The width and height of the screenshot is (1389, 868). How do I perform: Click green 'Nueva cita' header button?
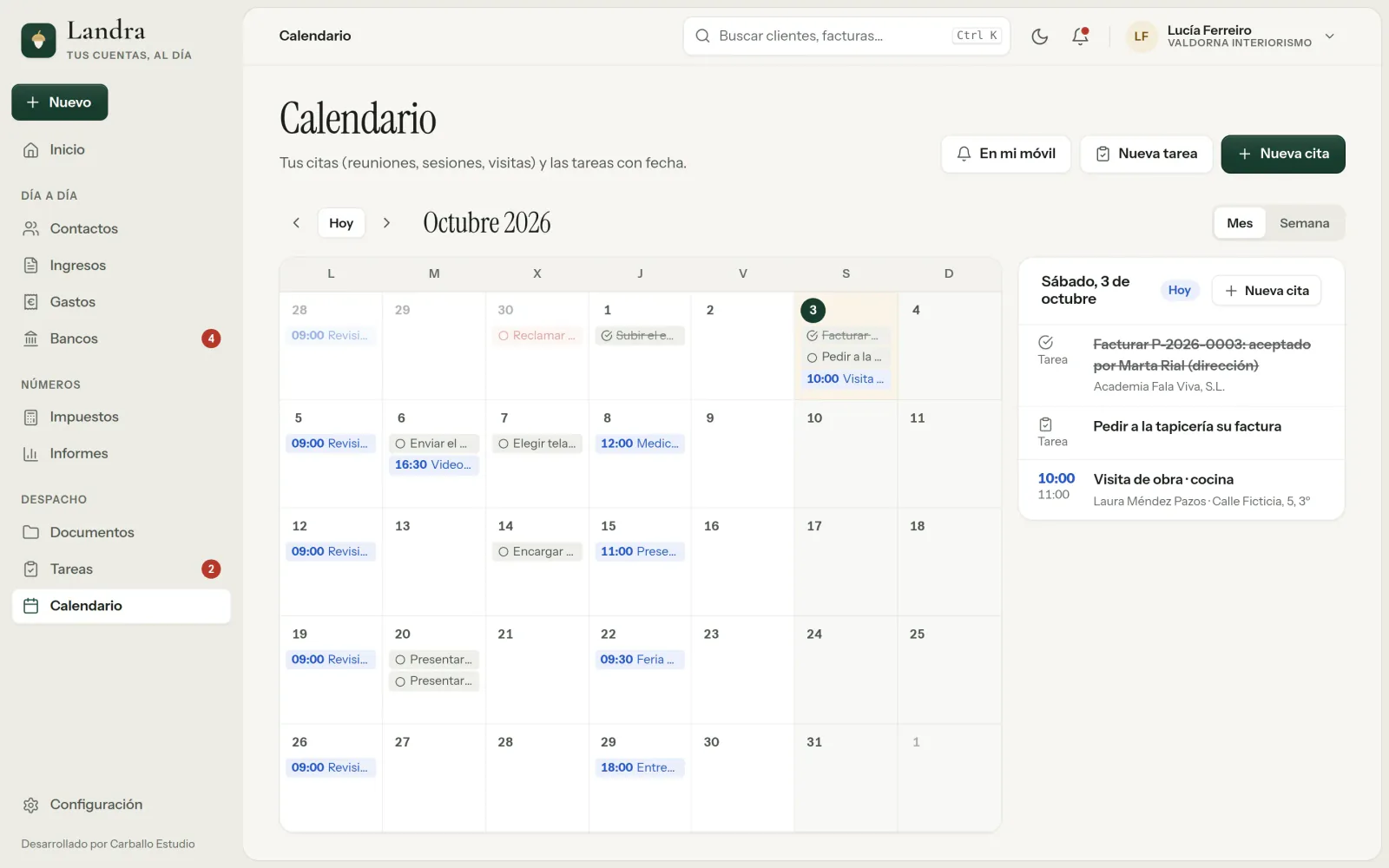click(x=1283, y=154)
